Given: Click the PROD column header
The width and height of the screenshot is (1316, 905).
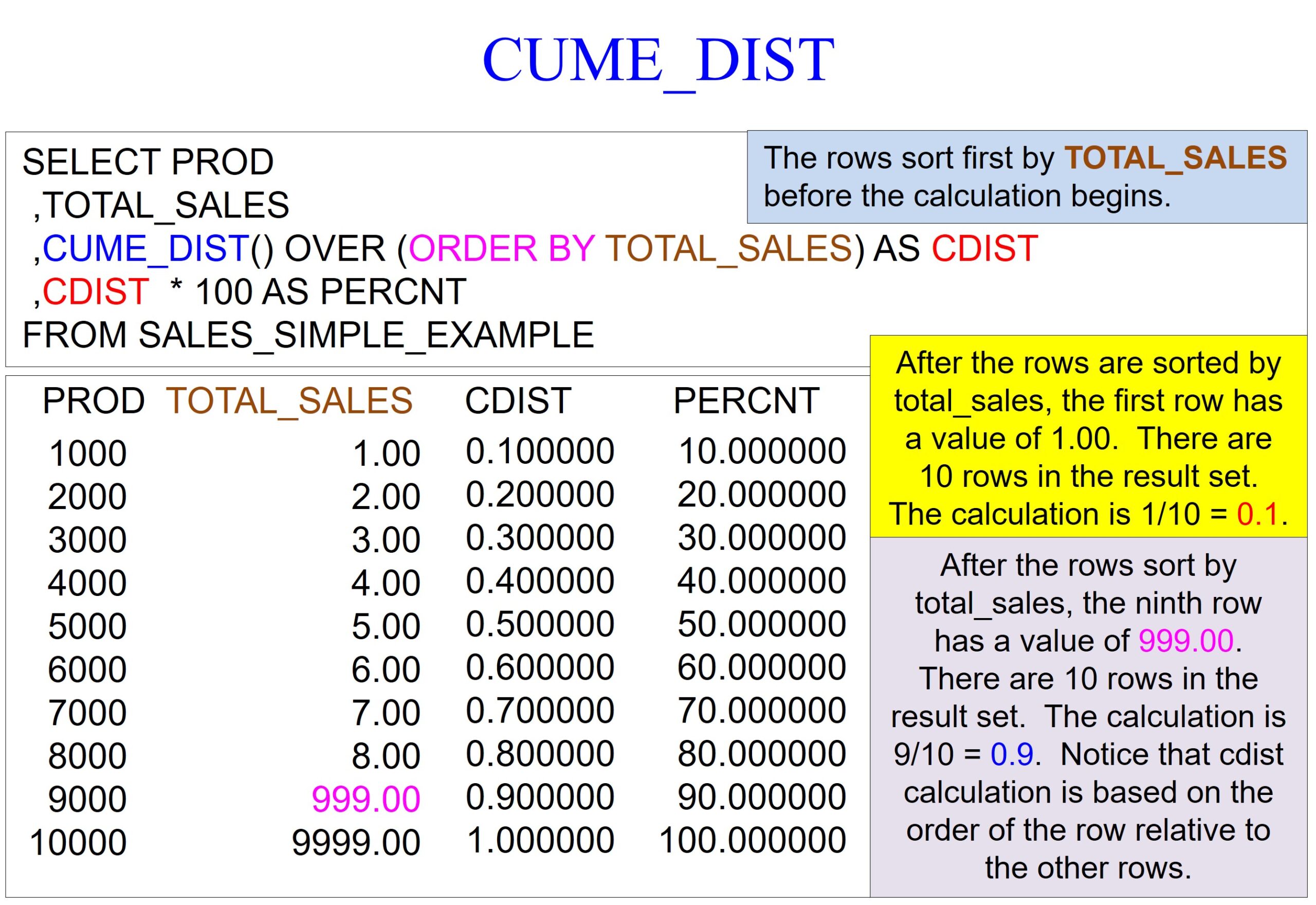Looking at the screenshot, I should 94,402.
